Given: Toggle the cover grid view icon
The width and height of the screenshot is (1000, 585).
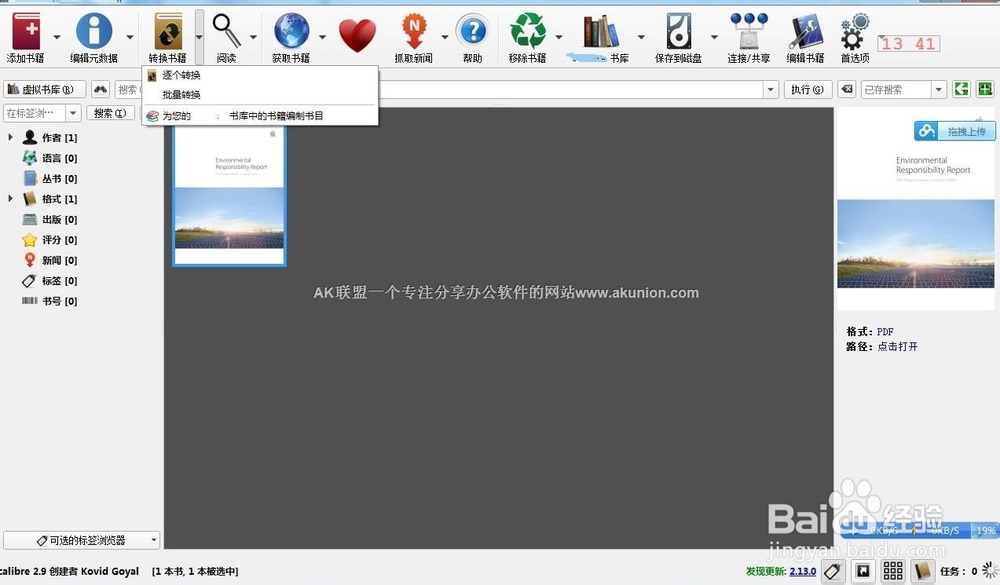Looking at the screenshot, I should [x=893, y=572].
